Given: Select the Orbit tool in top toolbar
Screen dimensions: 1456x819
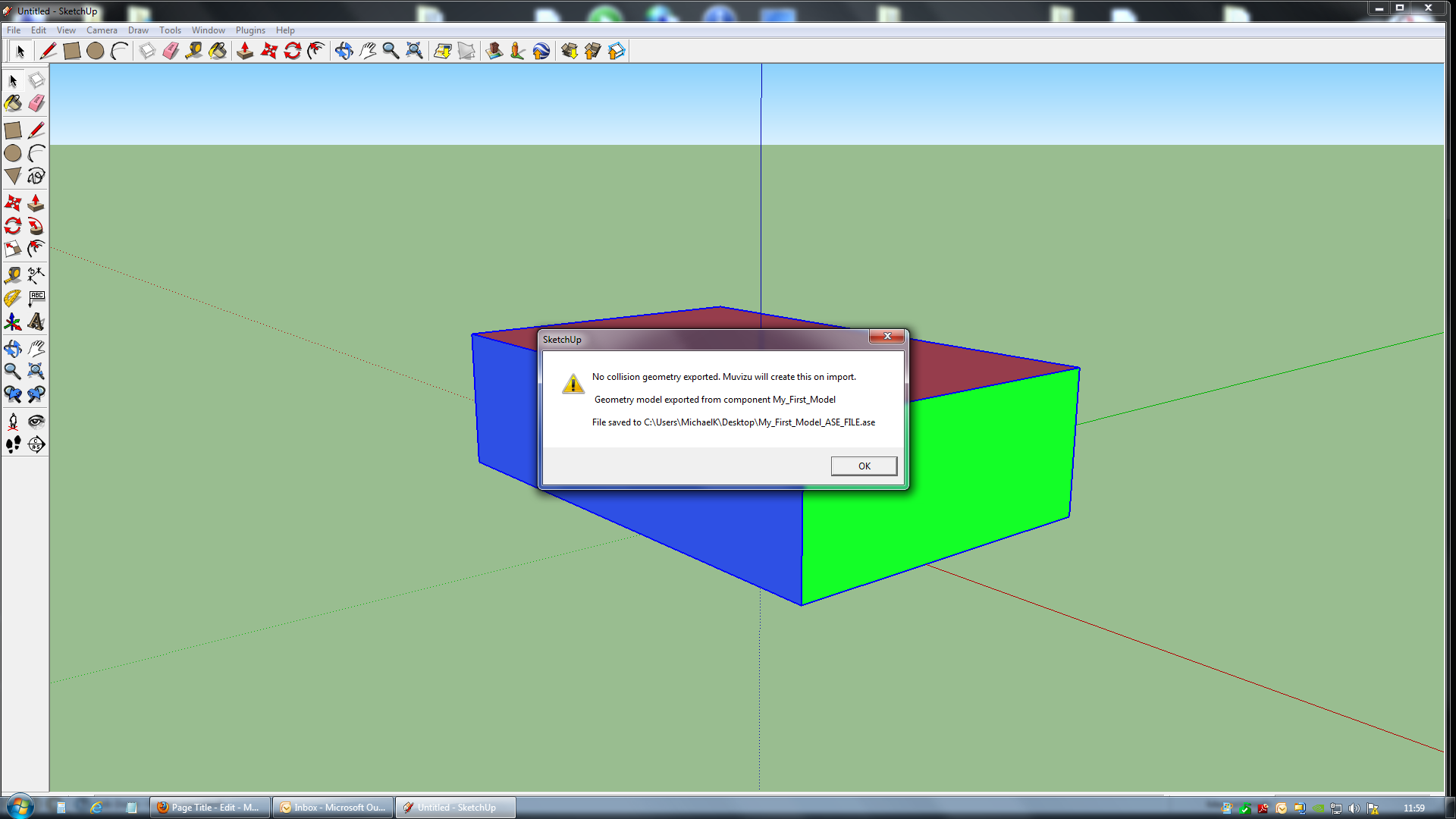Looking at the screenshot, I should click(344, 51).
